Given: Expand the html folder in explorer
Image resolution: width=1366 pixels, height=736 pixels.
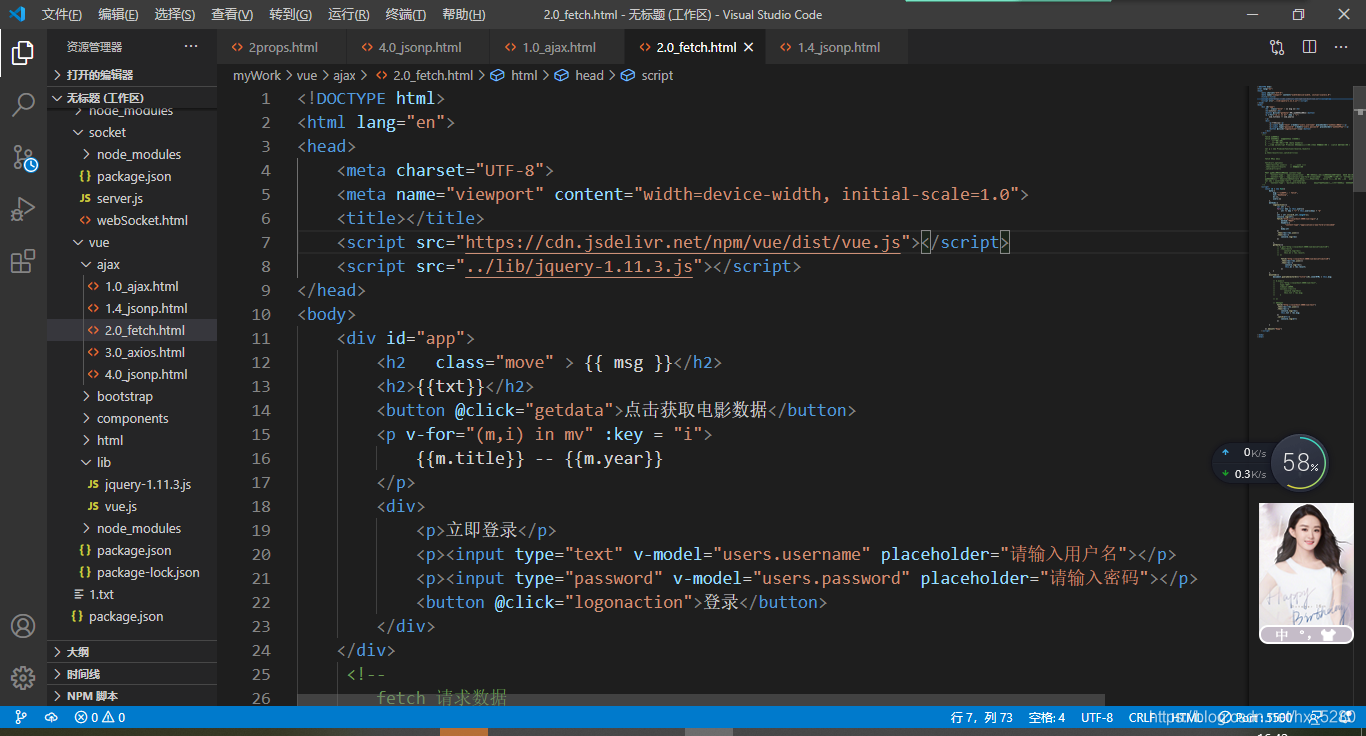Looking at the screenshot, I should 110,440.
